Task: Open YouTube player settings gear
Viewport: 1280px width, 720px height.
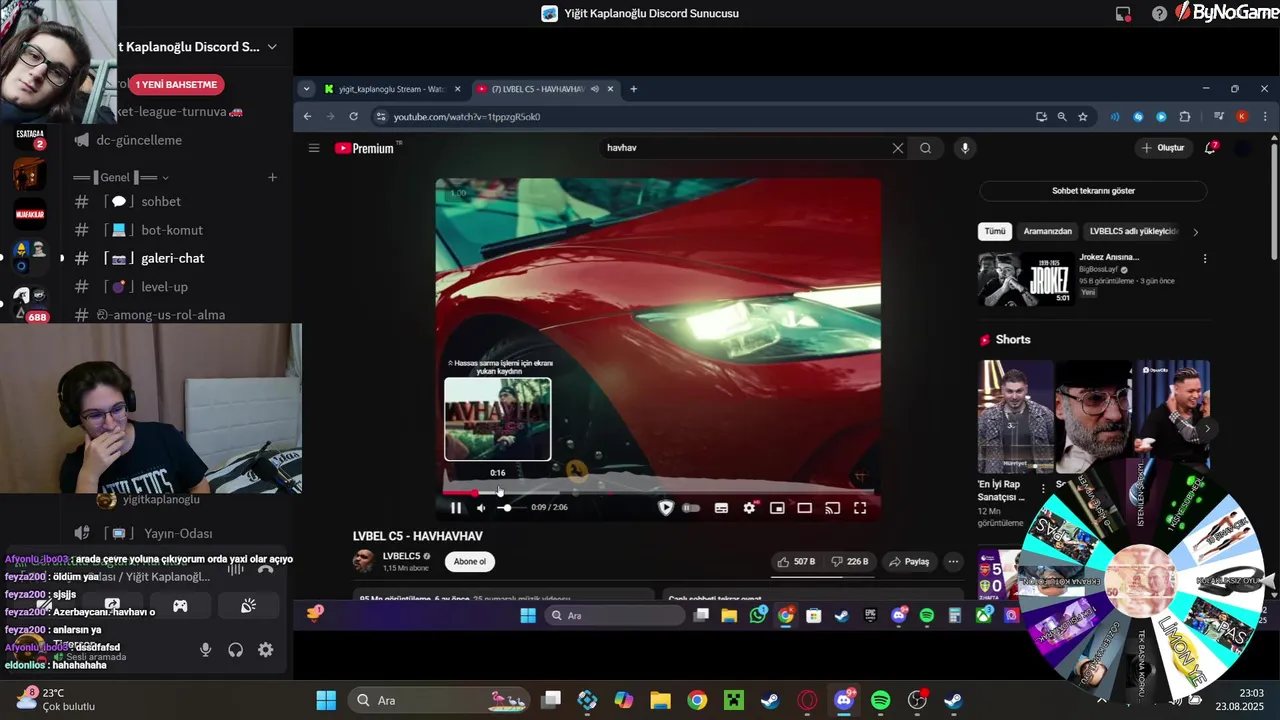Action: point(749,508)
